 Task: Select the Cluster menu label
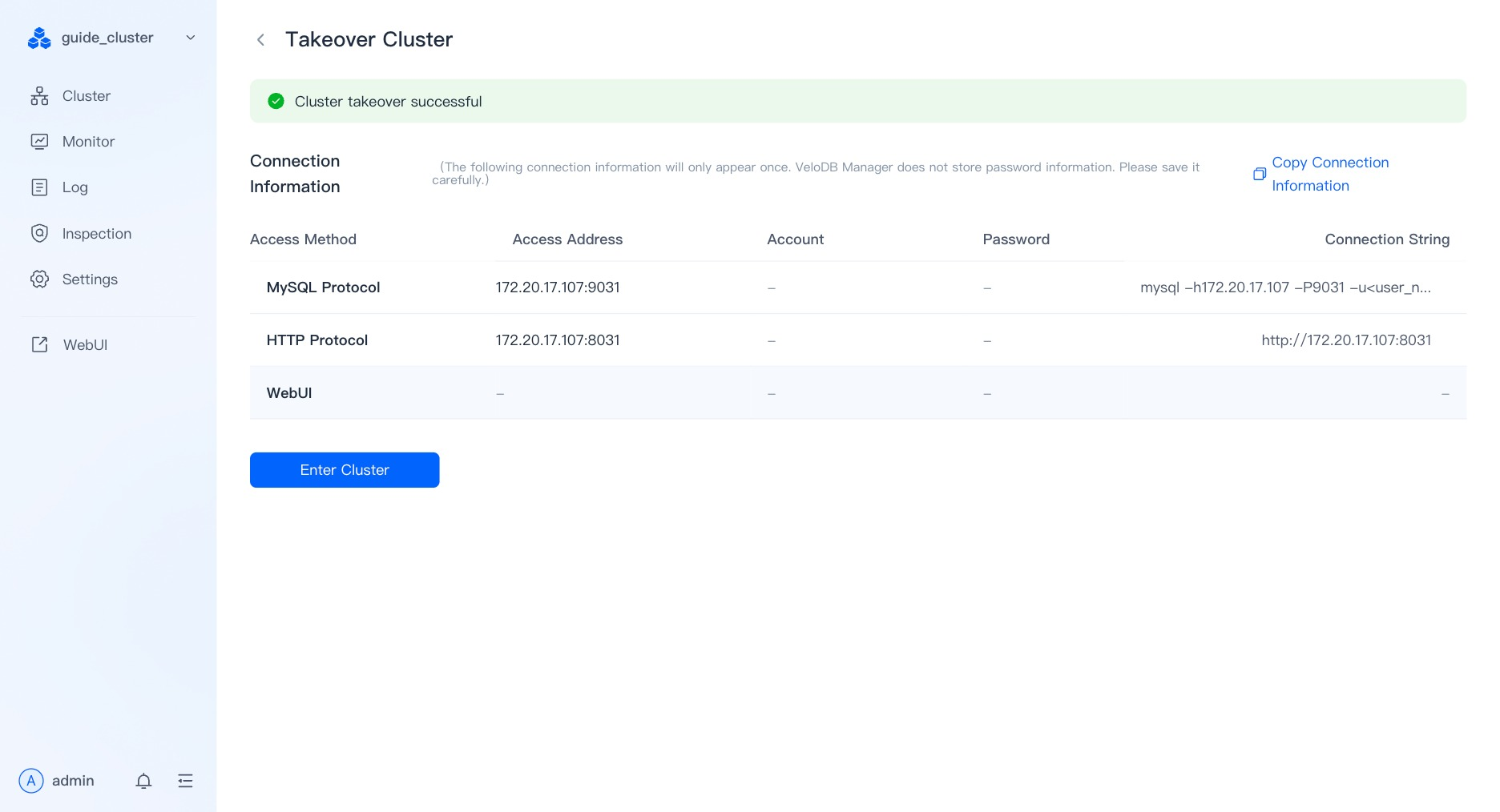click(x=87, y=96)
